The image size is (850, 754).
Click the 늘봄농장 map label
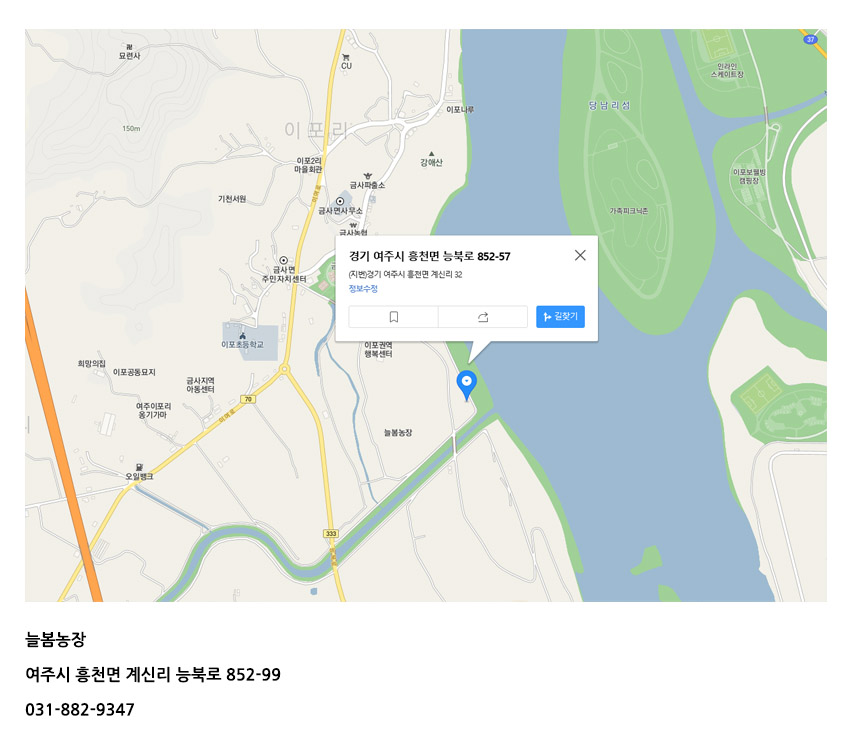pyautogui.click(x=398, y=433)
